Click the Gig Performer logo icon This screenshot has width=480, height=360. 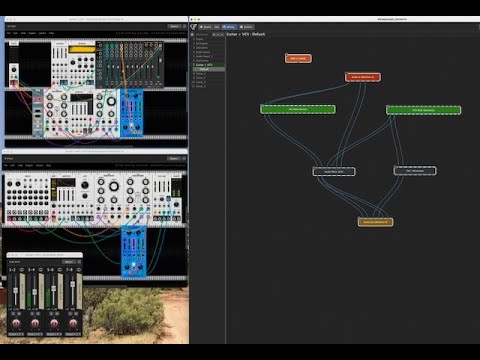pos(194,27)
